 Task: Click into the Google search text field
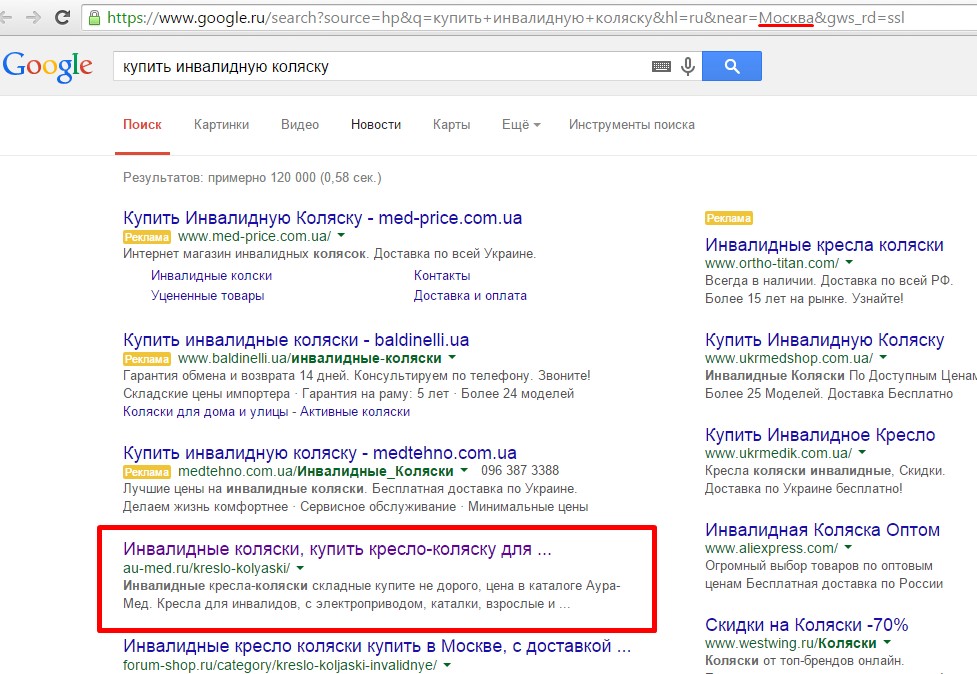pyautogui.click(x=380, y=67)
